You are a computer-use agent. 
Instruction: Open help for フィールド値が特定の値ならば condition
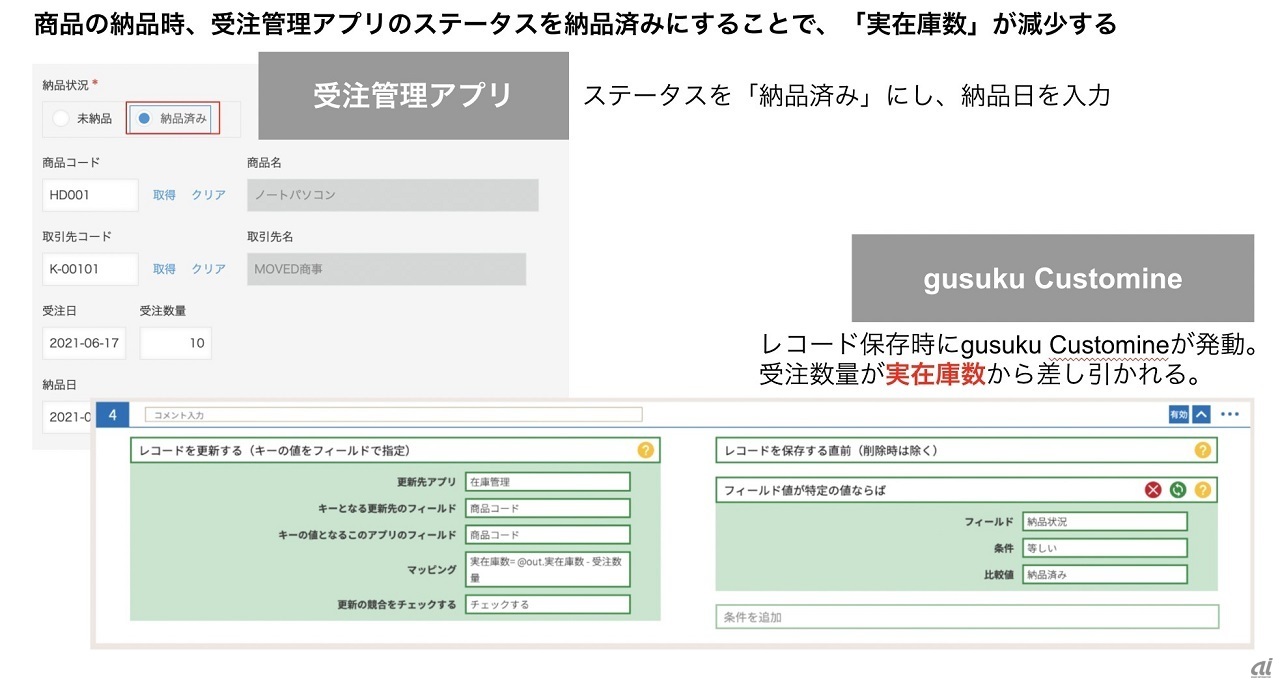tap(1203, 490)
